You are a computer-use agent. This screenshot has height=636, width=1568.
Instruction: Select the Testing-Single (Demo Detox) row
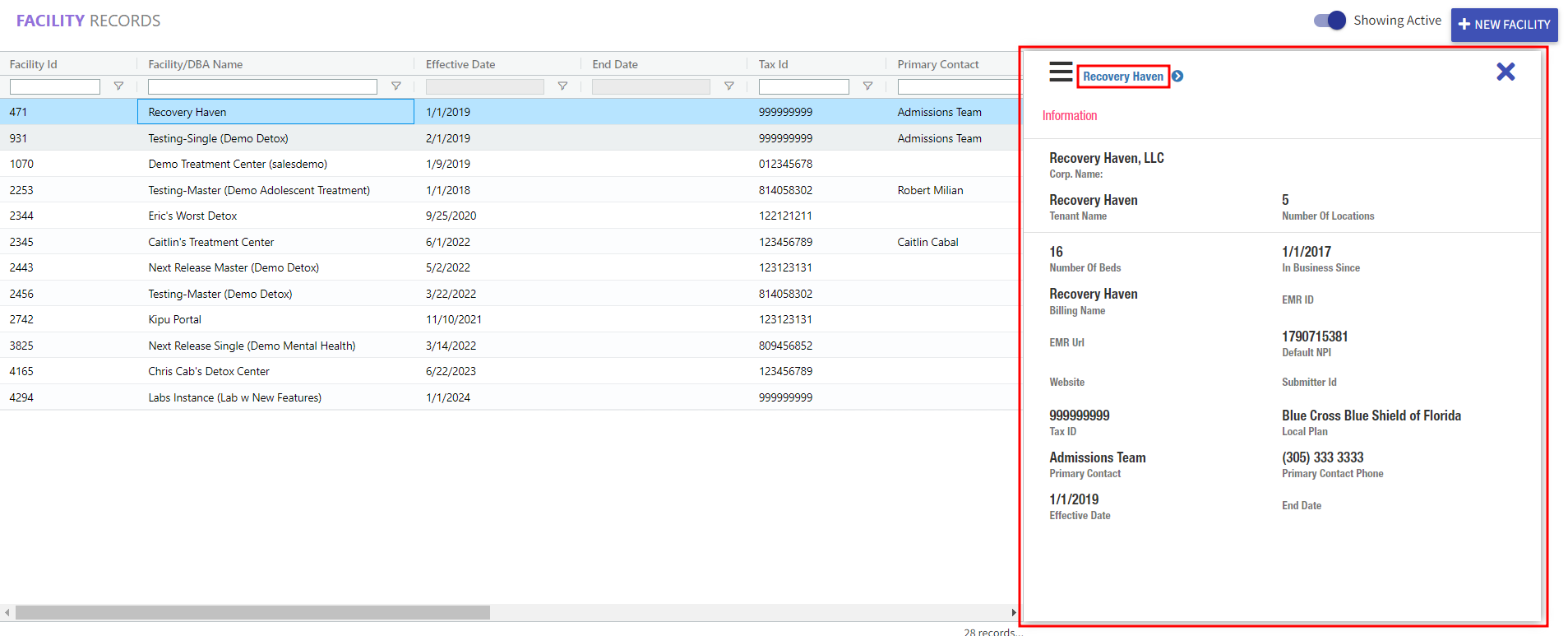click(x=510, y=138)
